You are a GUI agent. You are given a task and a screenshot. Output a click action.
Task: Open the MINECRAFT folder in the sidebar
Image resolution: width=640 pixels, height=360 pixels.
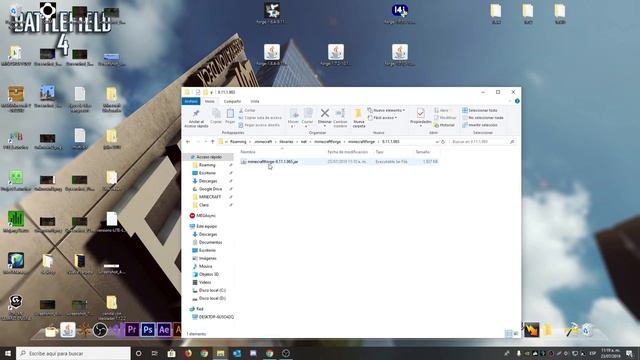click(210, 197)
